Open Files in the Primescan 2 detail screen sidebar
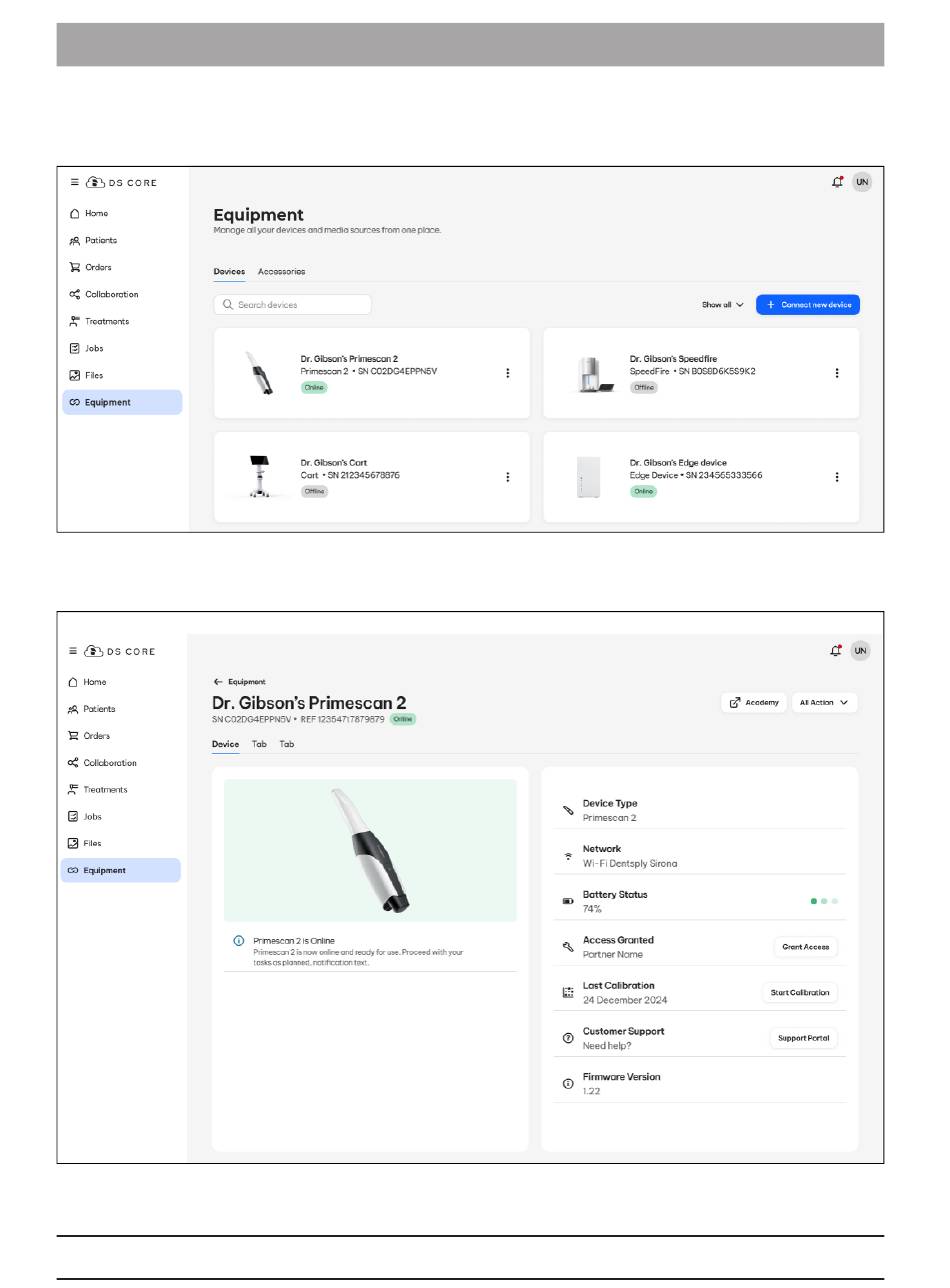Viewport: 950px width, 1288px height. [84, 843]
